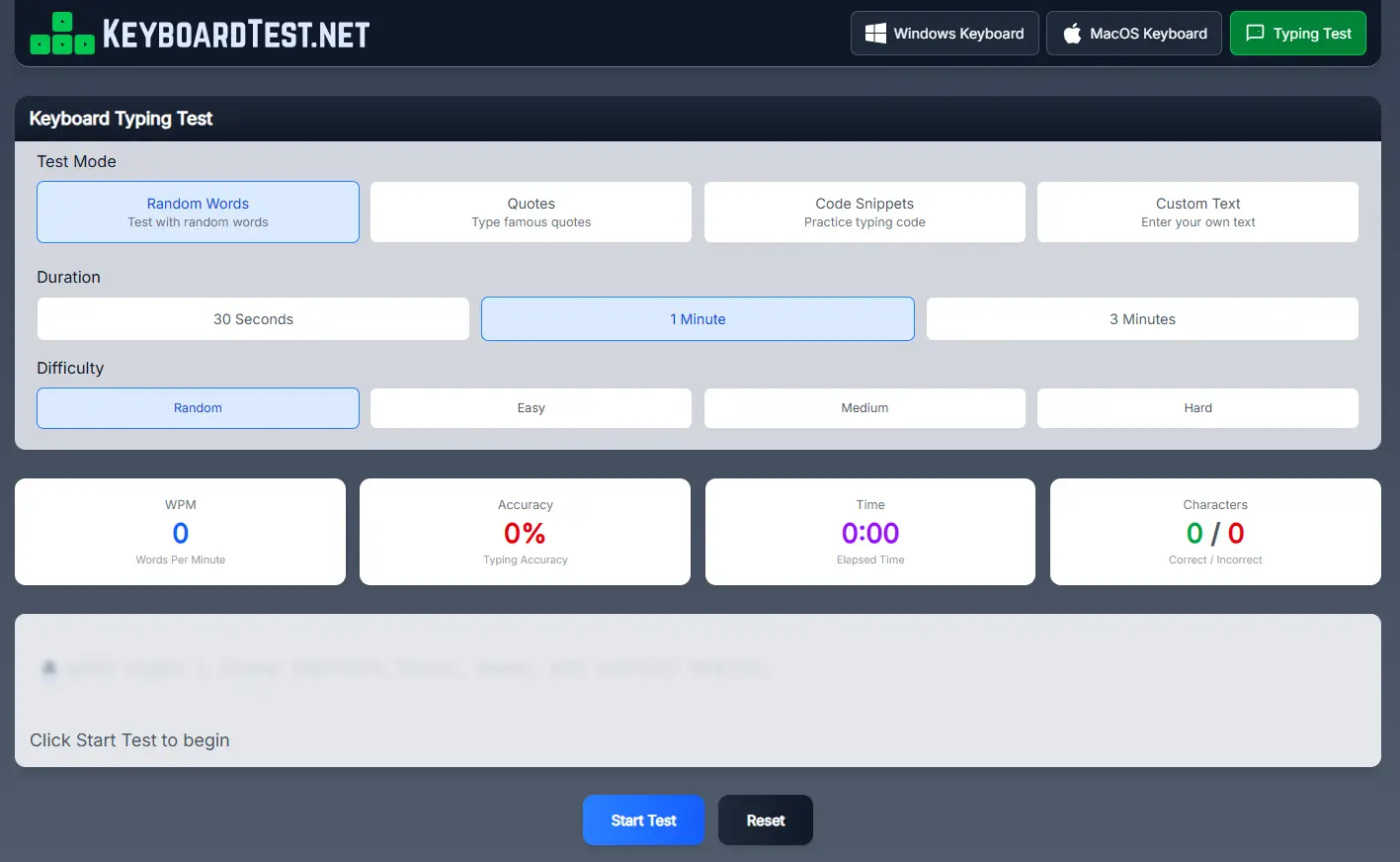Image resolution: width=1400 pixels, height=862 pixels.
Task: Pick the Code Snippets test mode
Action: (x=865, y=212)
